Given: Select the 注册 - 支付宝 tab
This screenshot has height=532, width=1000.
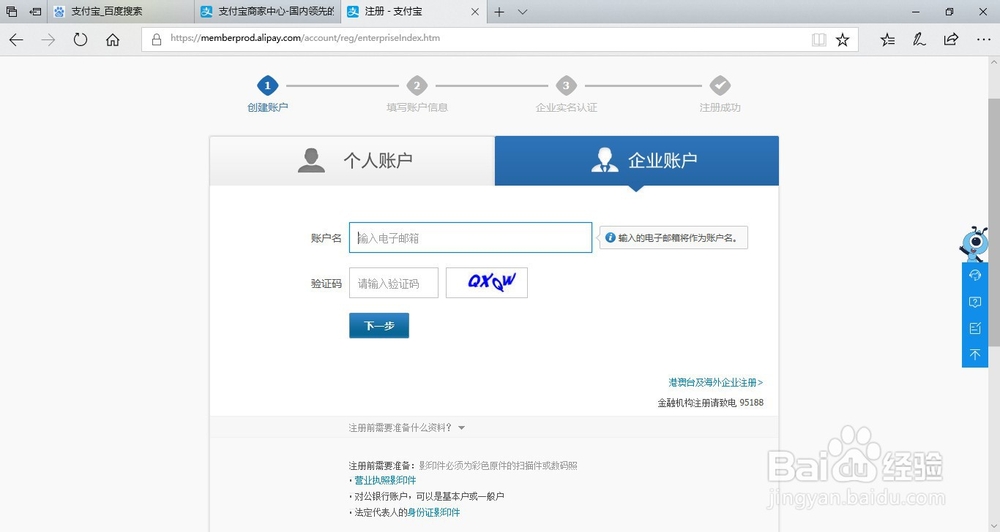Looking at the screenshot, I should click(413, 11).
